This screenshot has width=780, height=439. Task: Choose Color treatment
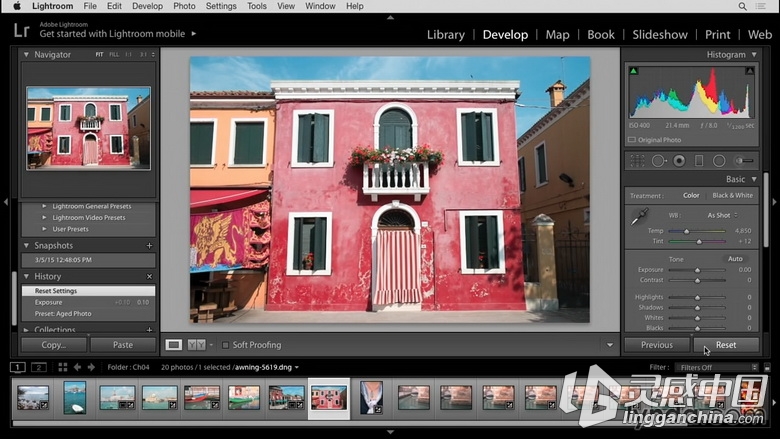point(691,195)
